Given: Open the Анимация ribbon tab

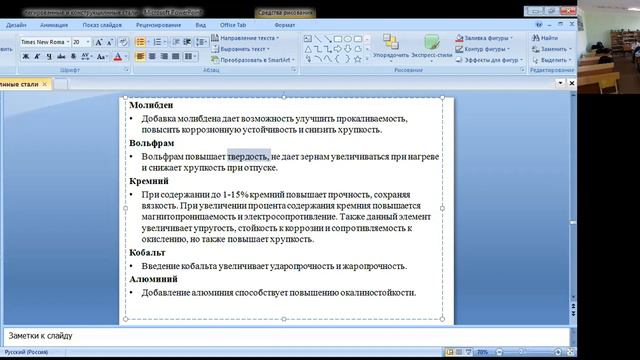Looking at the screenshot, I should click(54, 25).
